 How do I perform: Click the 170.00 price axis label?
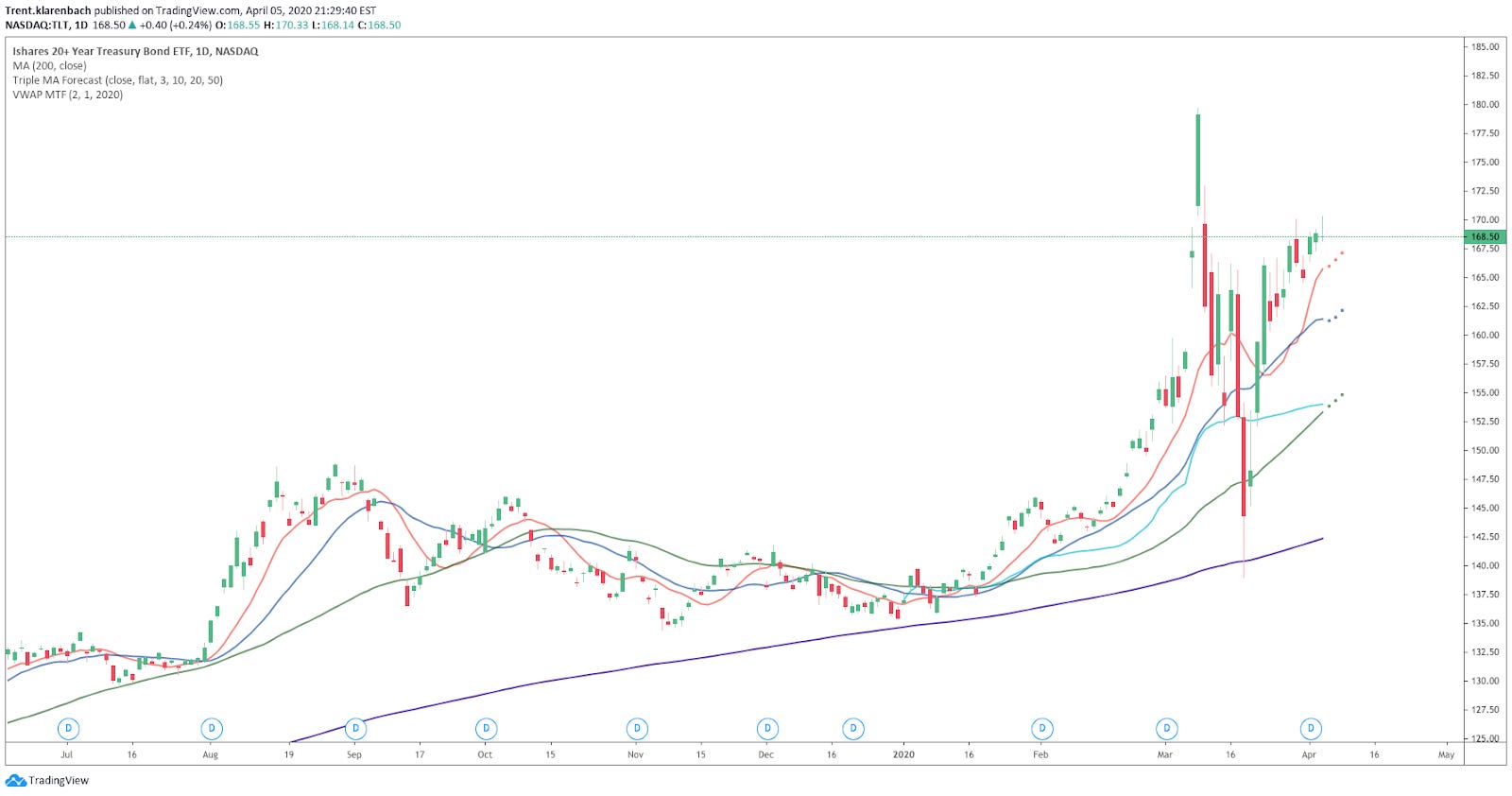[x=1485, y=220]
